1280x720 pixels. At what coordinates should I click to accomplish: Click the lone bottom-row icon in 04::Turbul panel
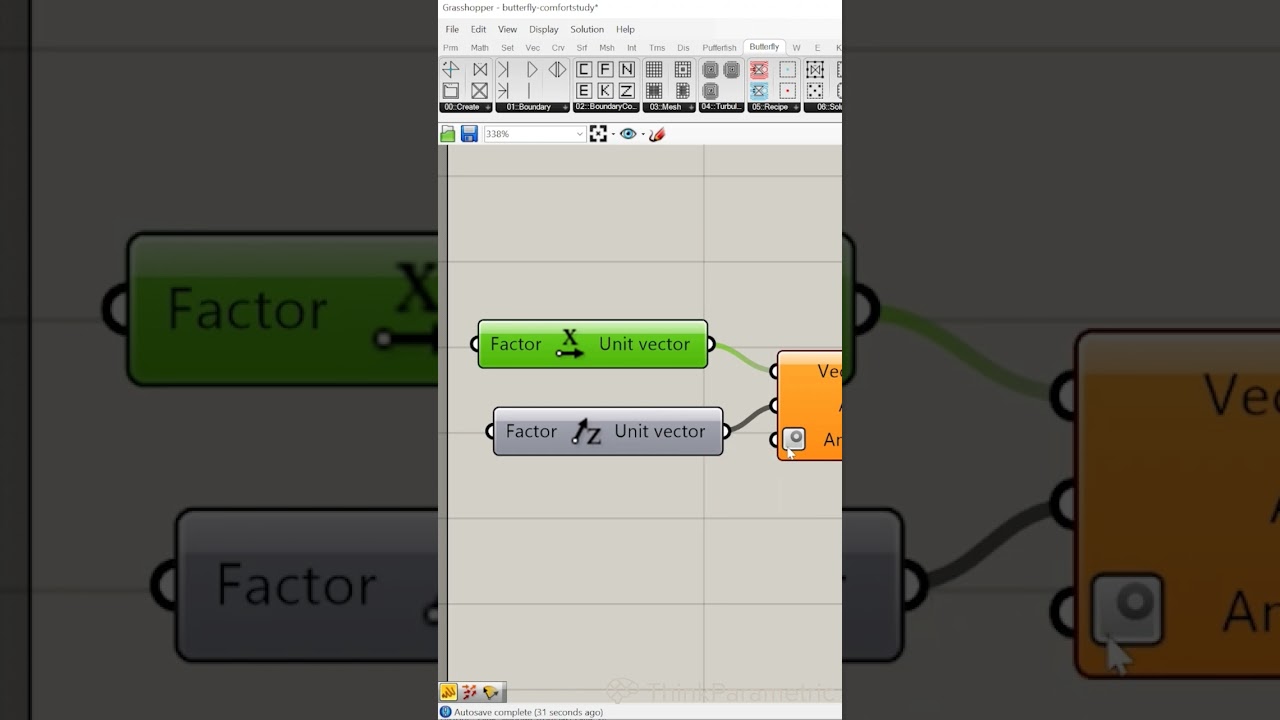(710, 91)
